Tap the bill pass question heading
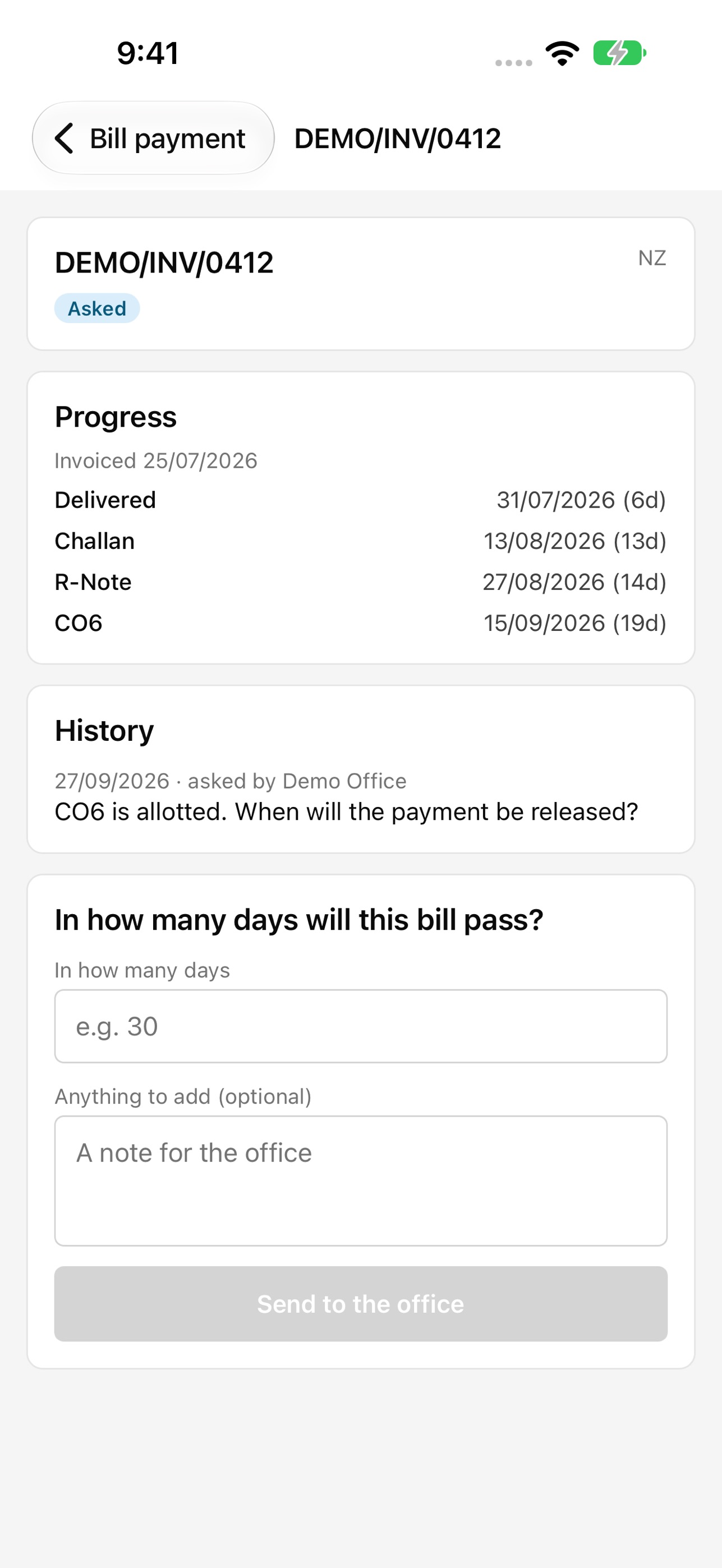Screen dimensions: 722x1568 pyautogui.click(x=299, y=920)
